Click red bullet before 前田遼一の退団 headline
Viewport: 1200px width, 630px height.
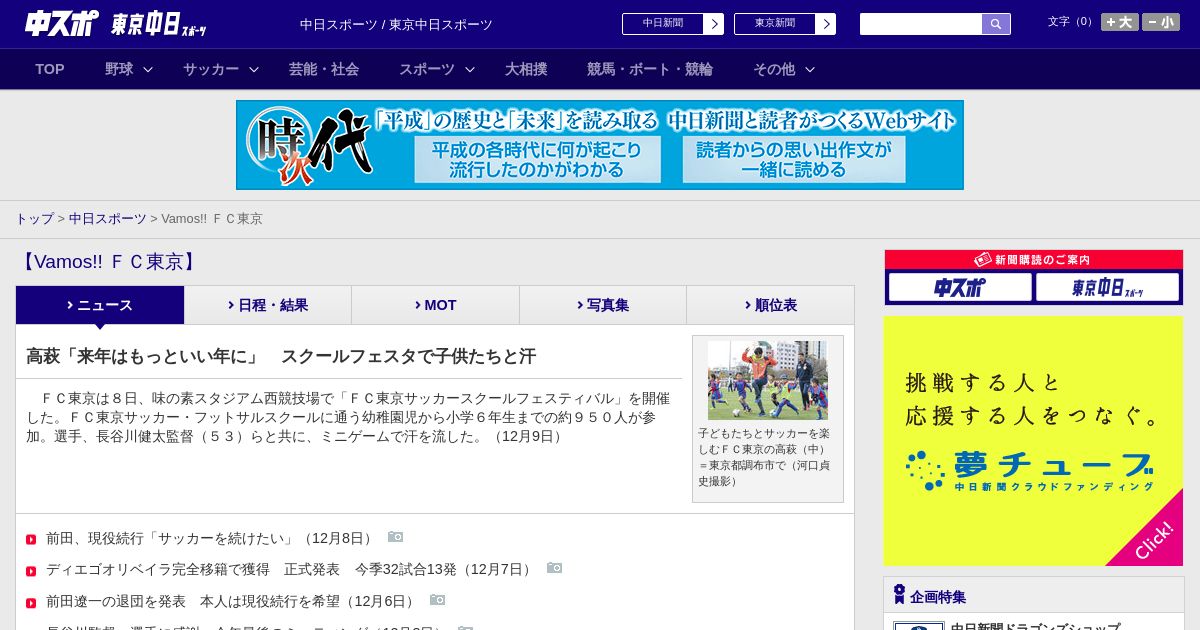coord(31,603)
